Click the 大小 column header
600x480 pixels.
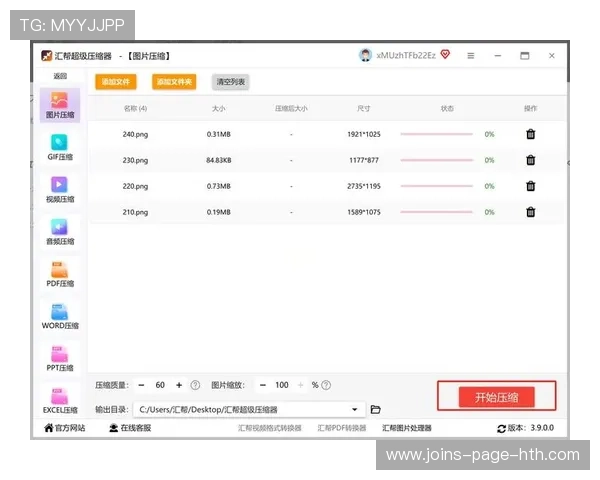coord(218,108)
